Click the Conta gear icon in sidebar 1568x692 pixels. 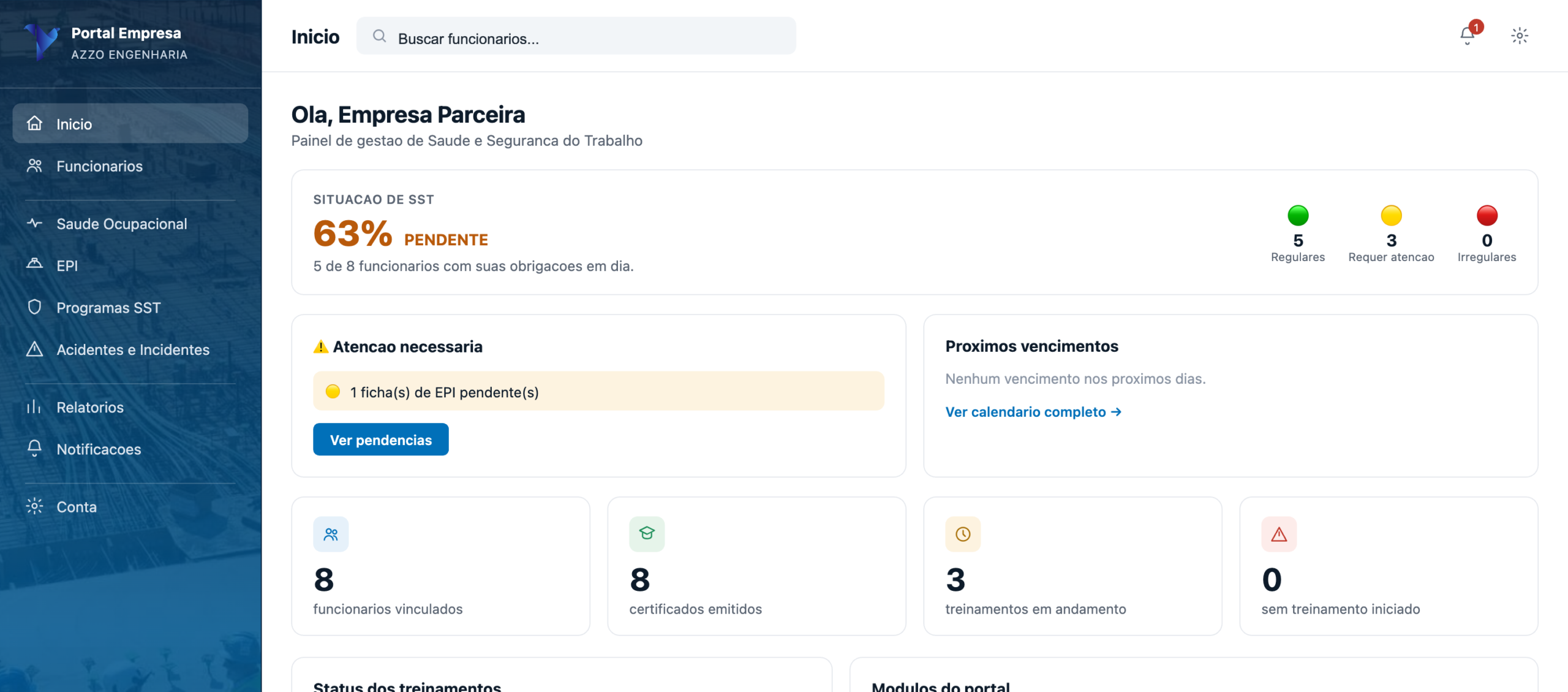click(35, 506)
